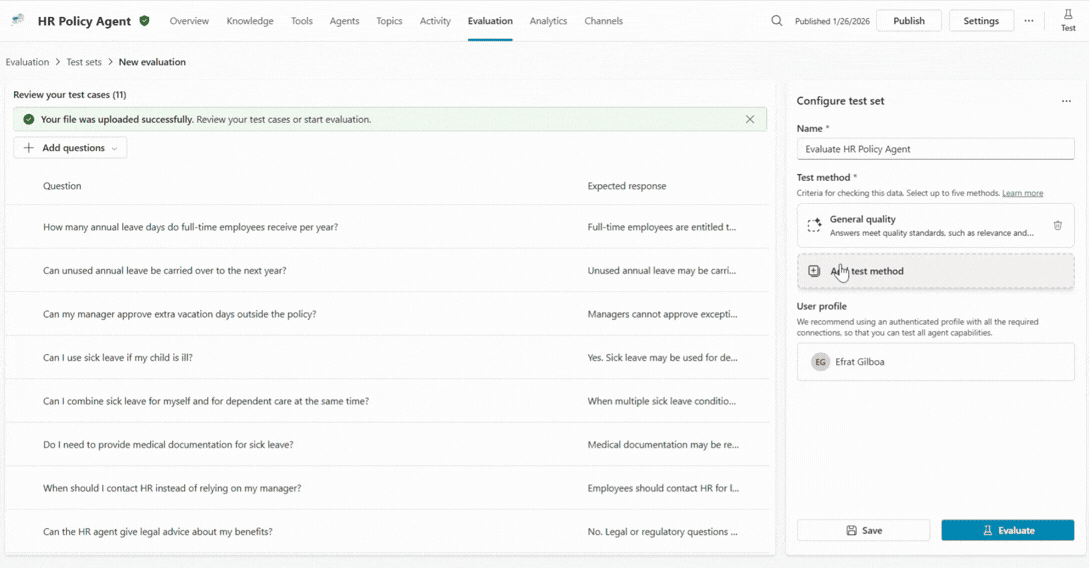1089x568 pixels.
Task: Click the HR Policy Agent logo icon
Action: [18, 20]
